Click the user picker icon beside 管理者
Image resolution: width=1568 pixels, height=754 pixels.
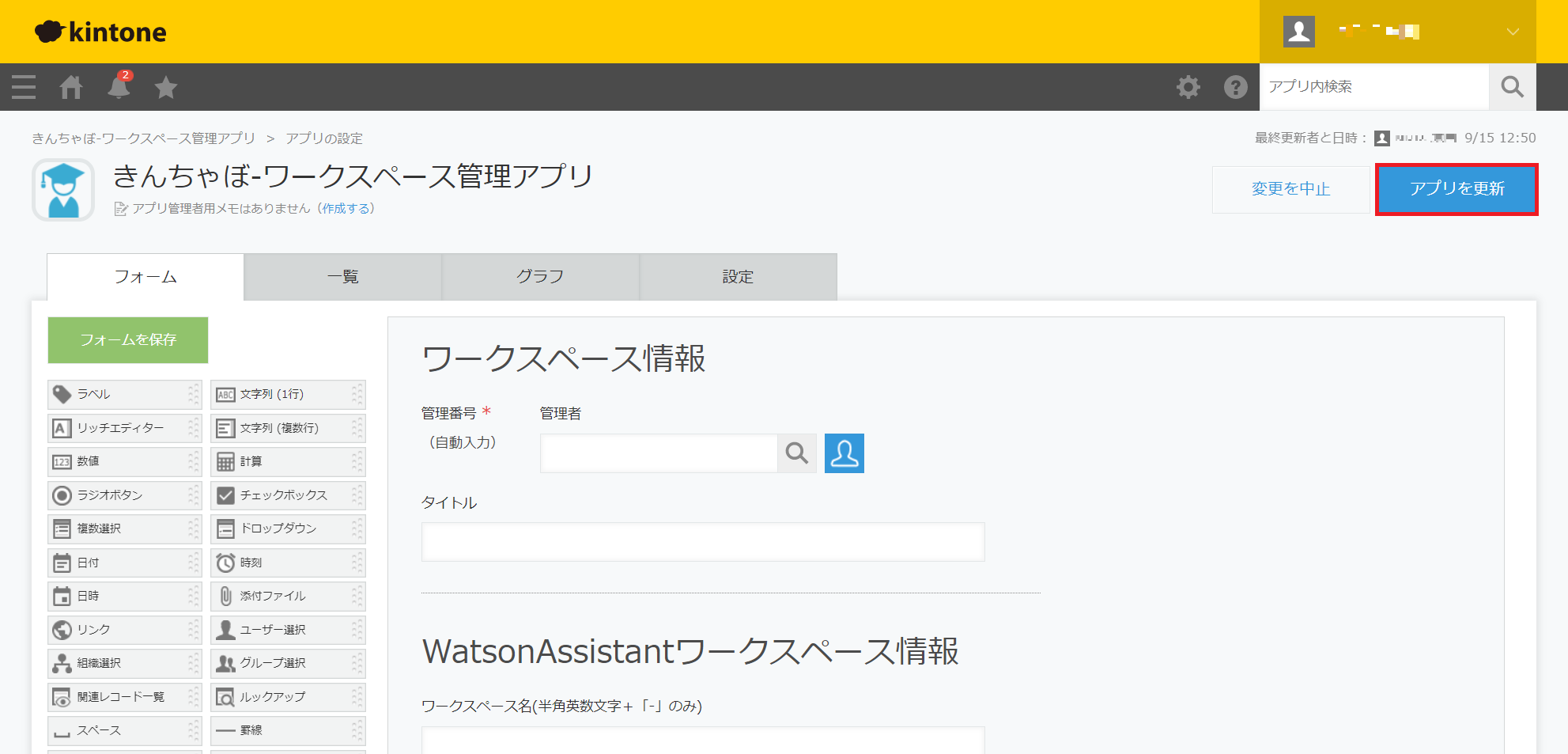(844, 453)
